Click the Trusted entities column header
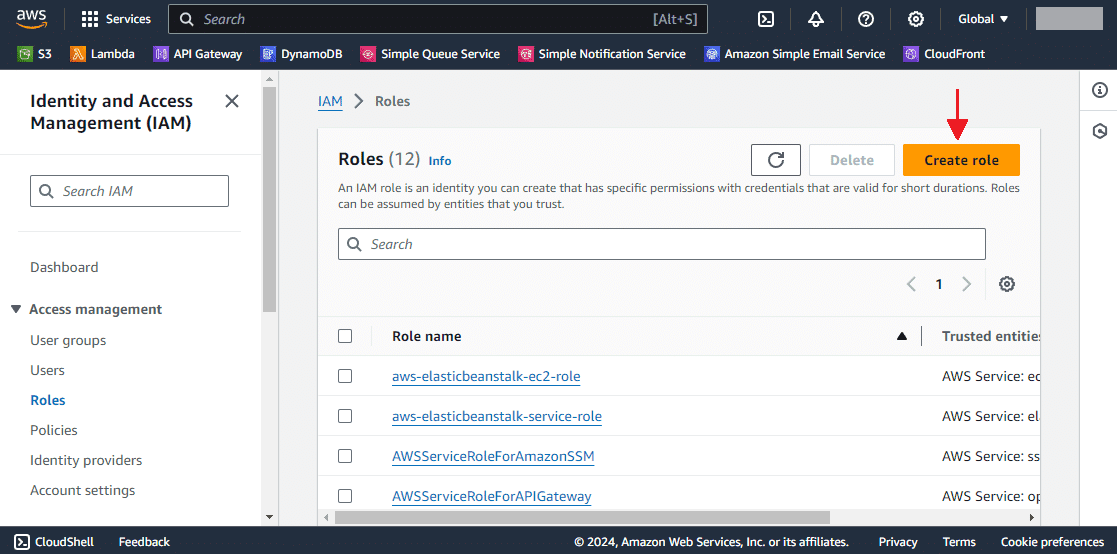This screenshot has height=554, width=1117. (989, 336)
